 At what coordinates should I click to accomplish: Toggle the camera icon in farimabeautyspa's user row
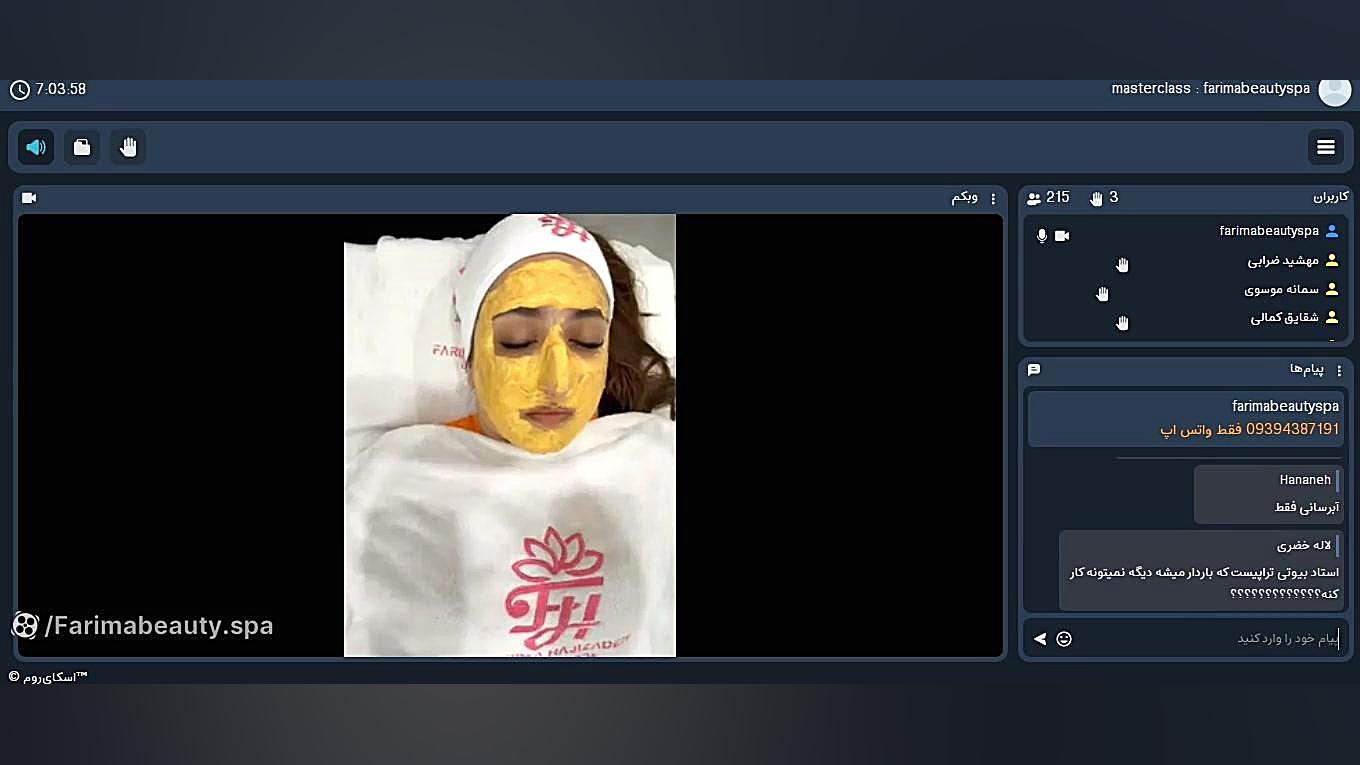coord(1062,236)
